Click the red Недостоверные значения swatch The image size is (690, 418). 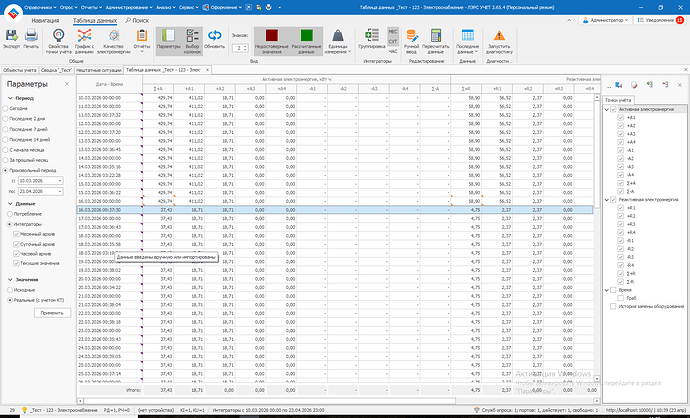(x=271, y=35)
